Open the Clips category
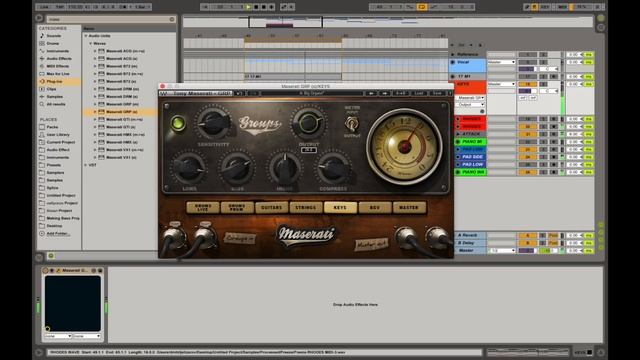The height and width of the screenshot is (360, 640). 51,89
